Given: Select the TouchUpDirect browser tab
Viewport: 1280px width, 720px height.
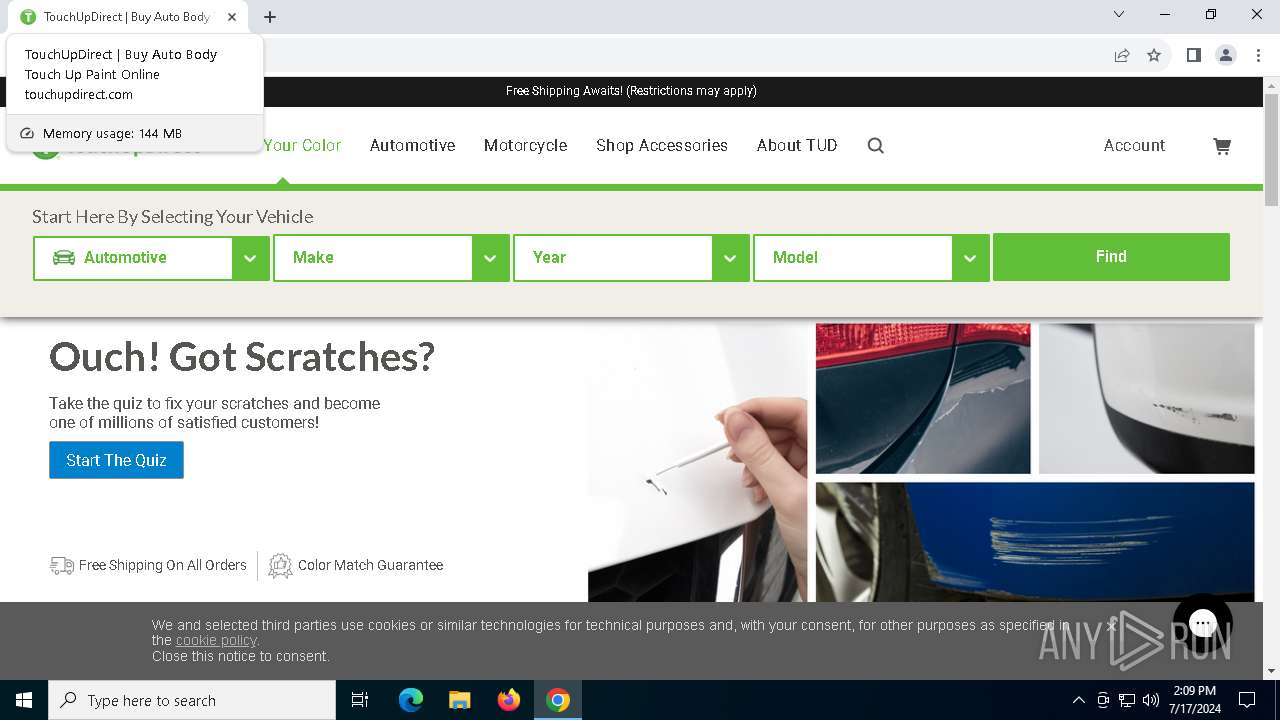Looking at the screenshot, I should click(130, 17).
